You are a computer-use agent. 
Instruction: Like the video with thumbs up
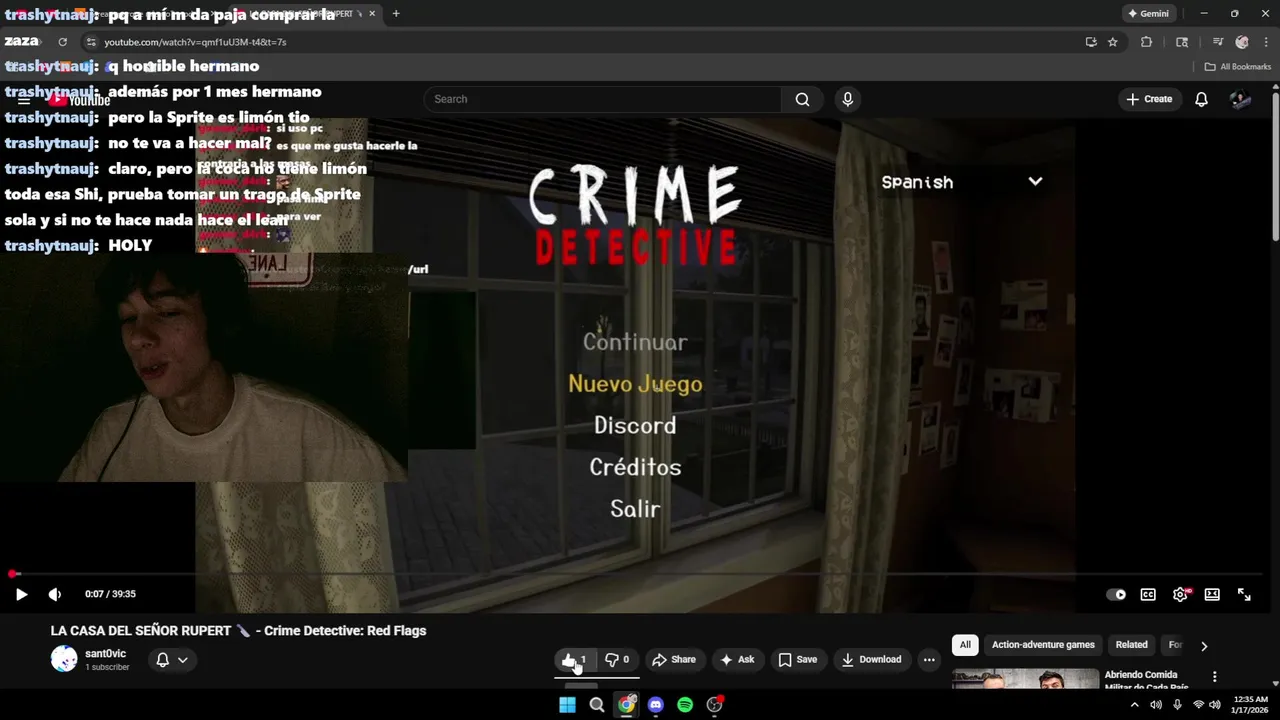coord(575,660)
